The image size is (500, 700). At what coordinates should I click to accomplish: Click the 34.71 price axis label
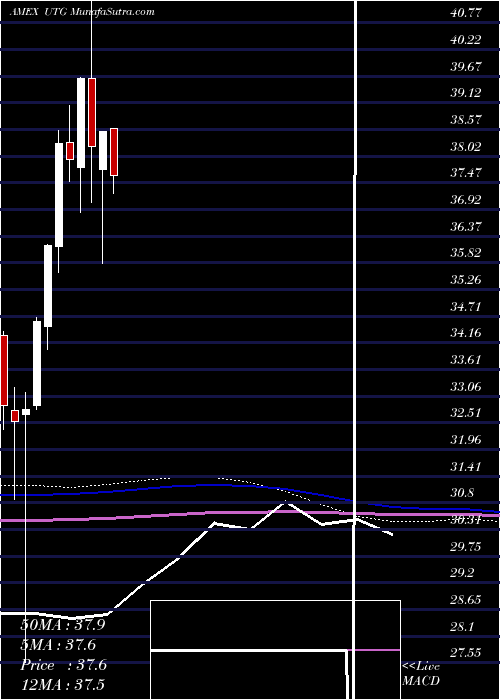pyautogui.click(x=466, y=306)
